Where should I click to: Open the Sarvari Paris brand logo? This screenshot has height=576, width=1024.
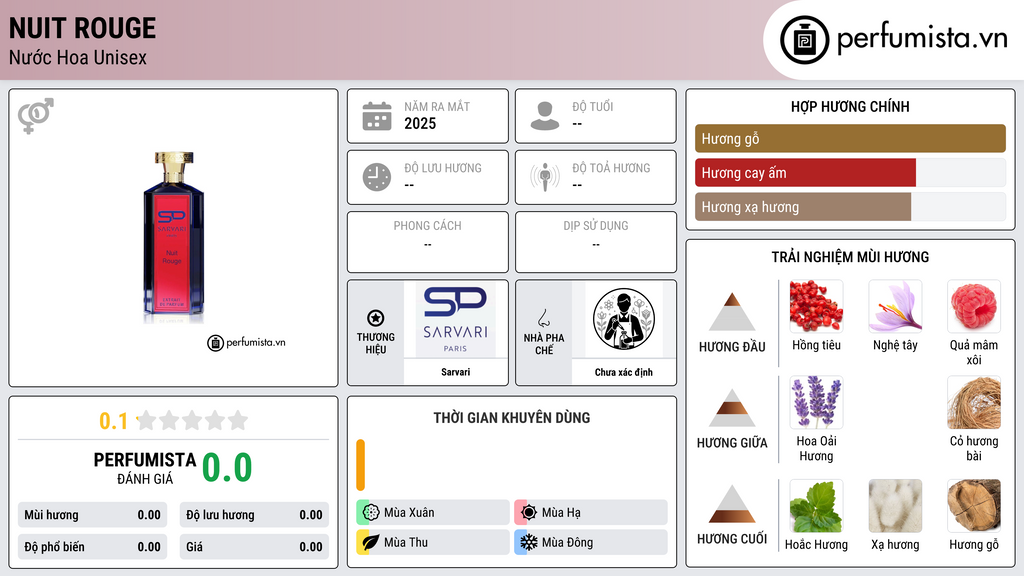[x=455, y=320]
